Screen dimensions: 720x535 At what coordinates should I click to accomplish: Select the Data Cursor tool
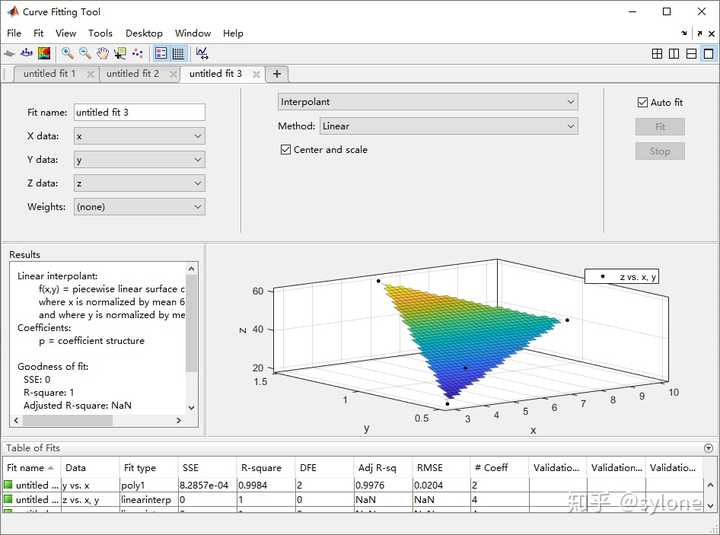point(120,54)
